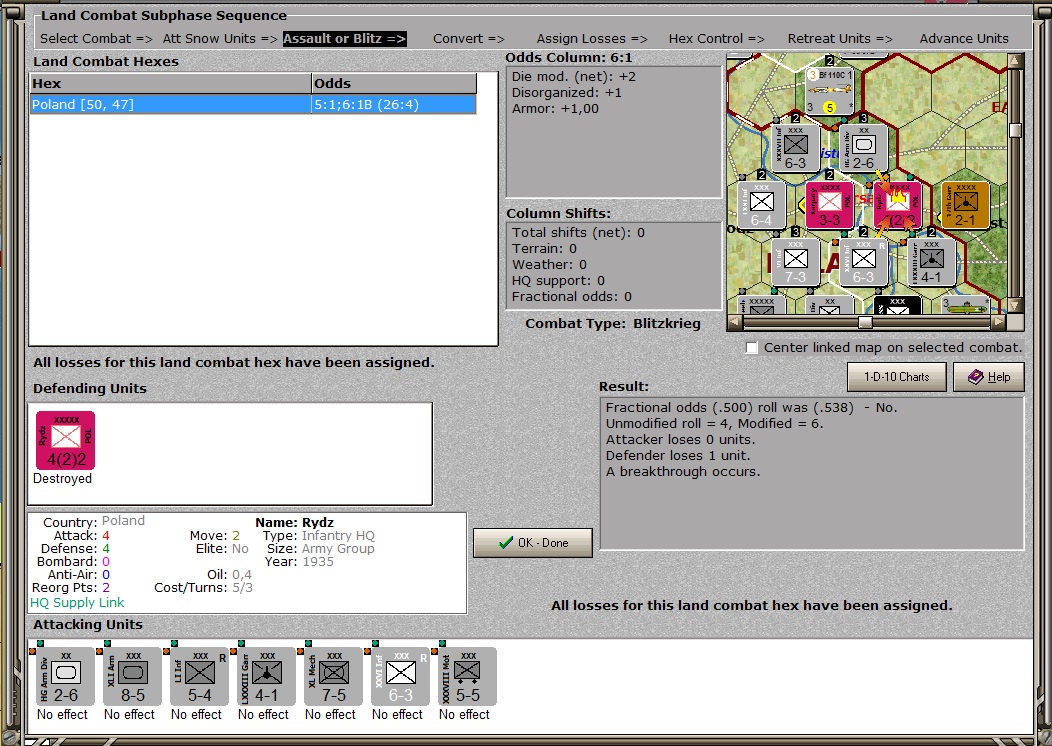
Task: Click the Select Combat subphase
Action: 96,39
